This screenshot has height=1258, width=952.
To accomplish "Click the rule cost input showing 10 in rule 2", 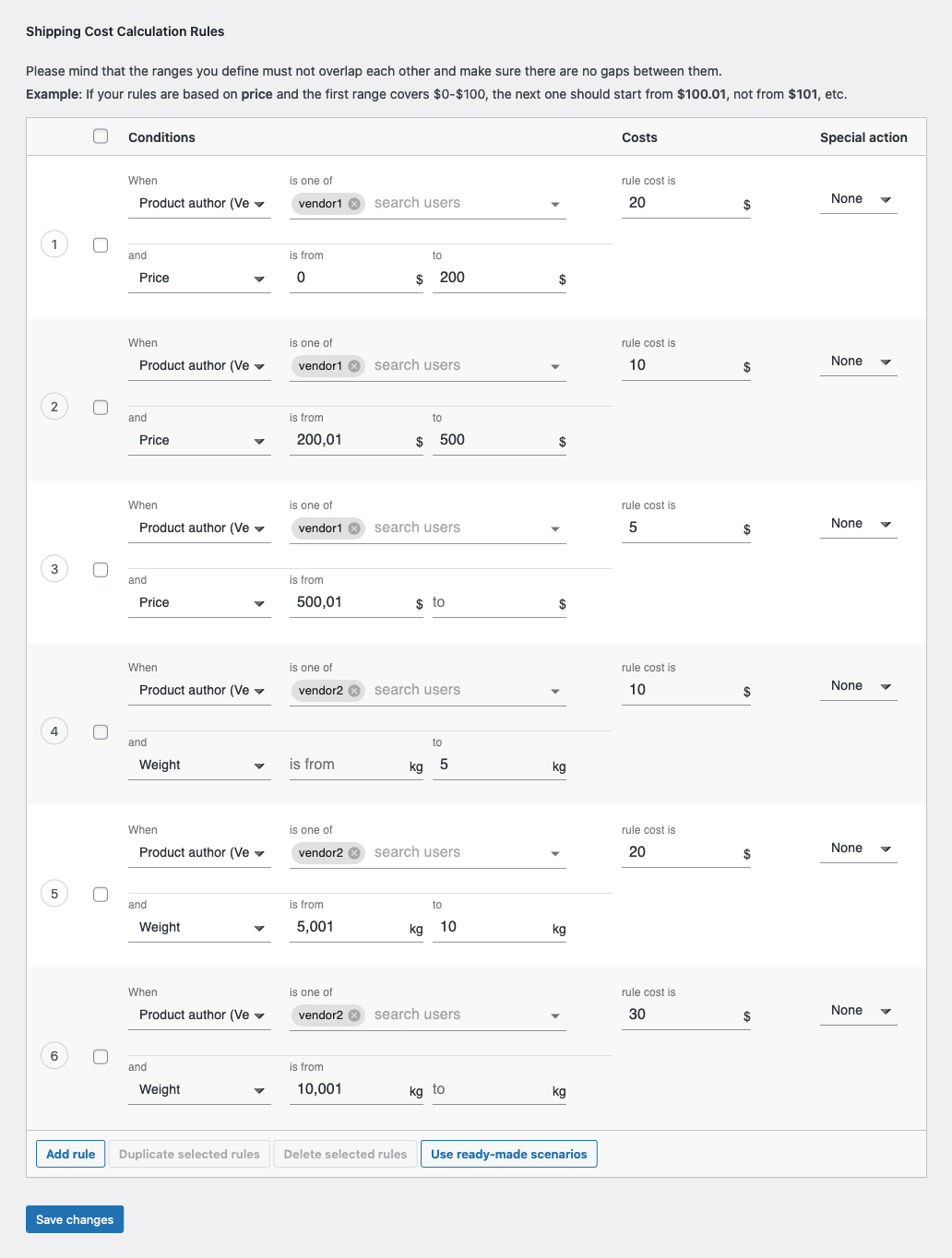I will [x=683, y=365].
